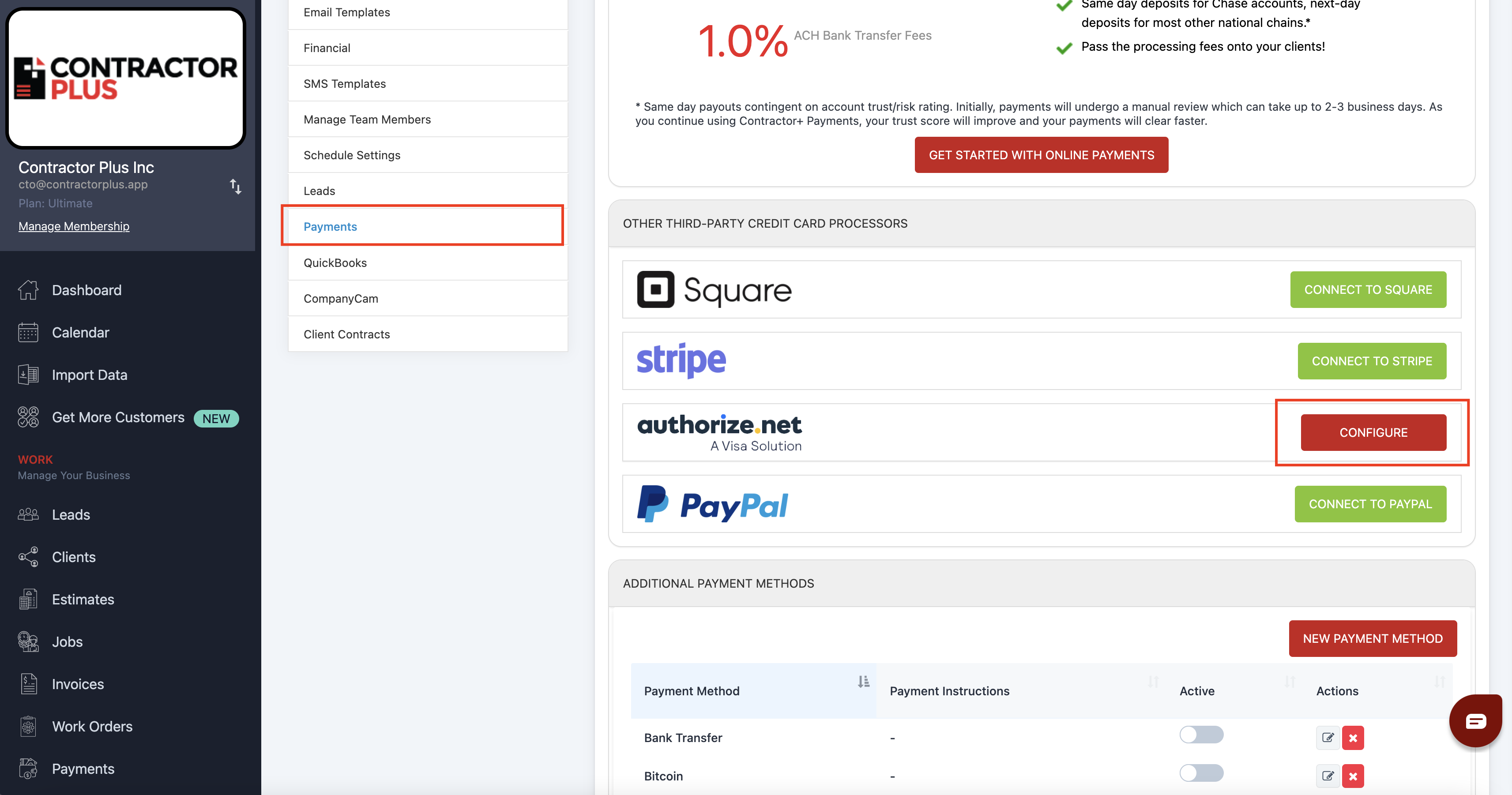Click Manage Membership link

[73, 226]
